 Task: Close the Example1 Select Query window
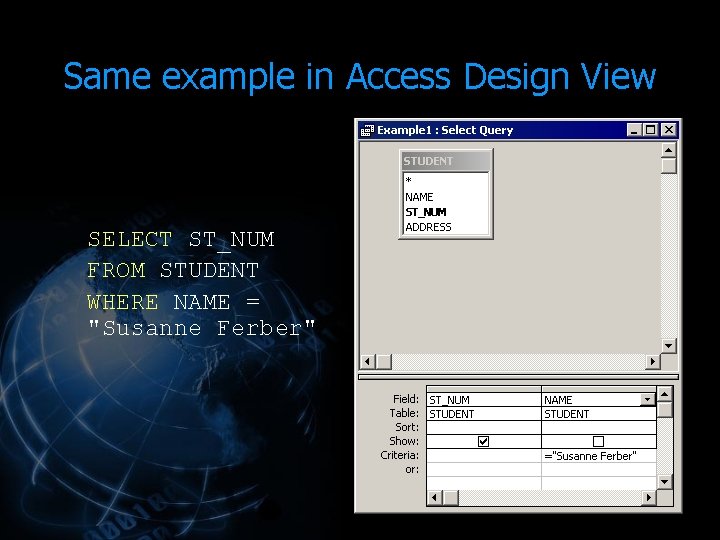pos(669,130)
